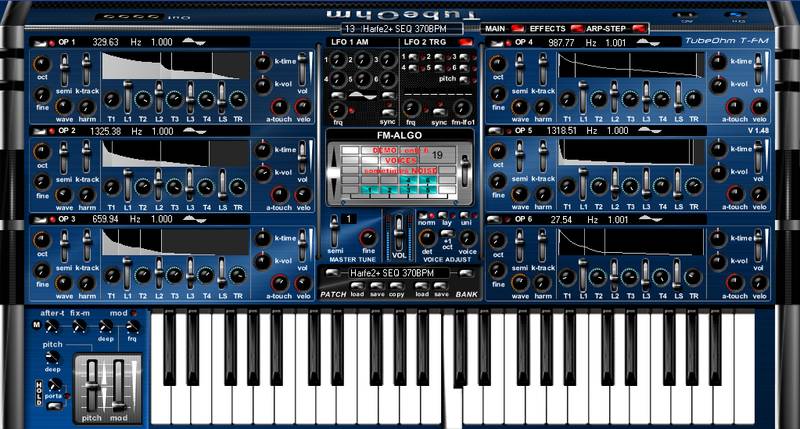Click the Master Tune fine knob
The height and width of the screenshot is (429, 800).
(x=368, y=238)
